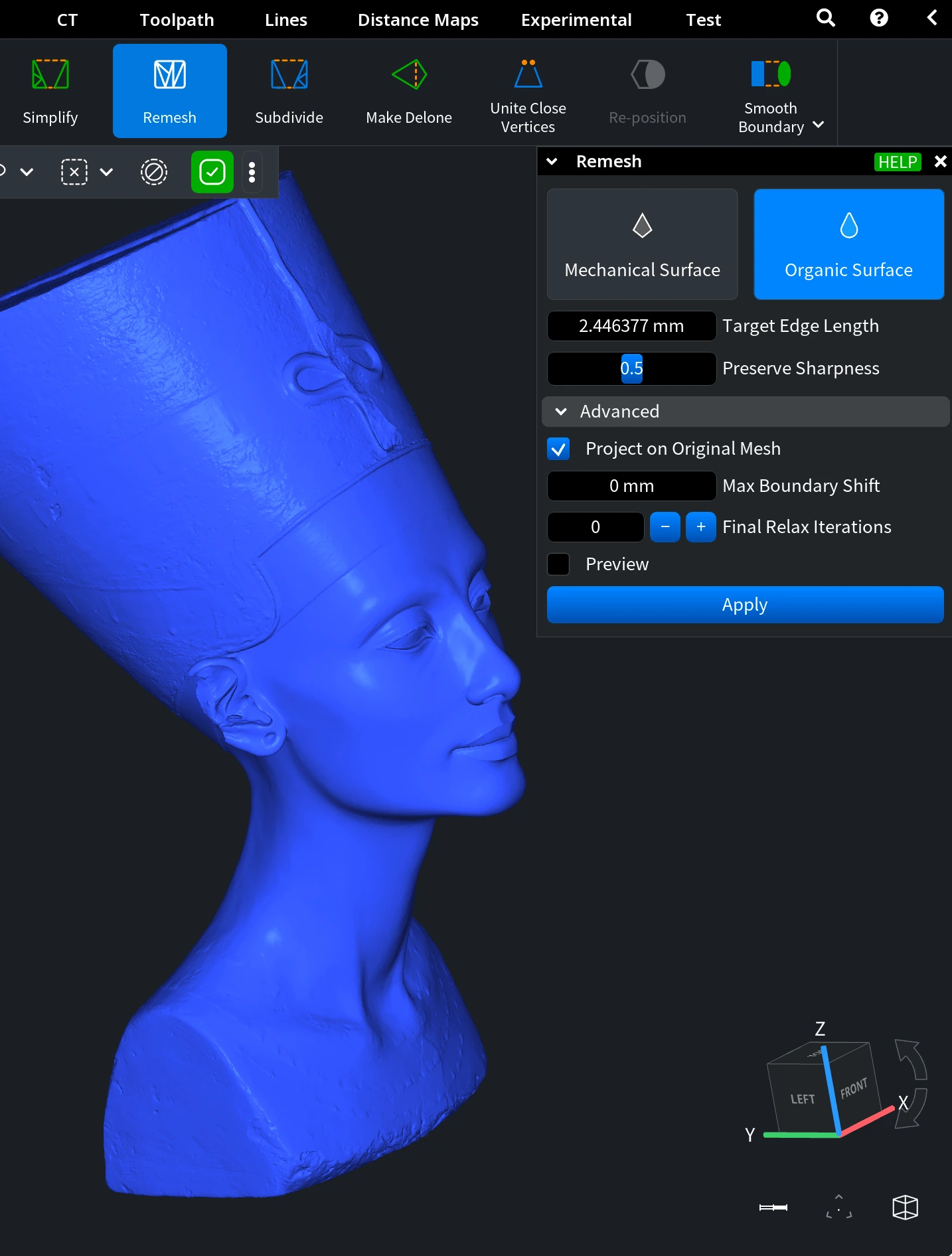Select Mechanical Surface mode
The height and width of the screenshot is (1256, 952).
click(x=643, y=244)
